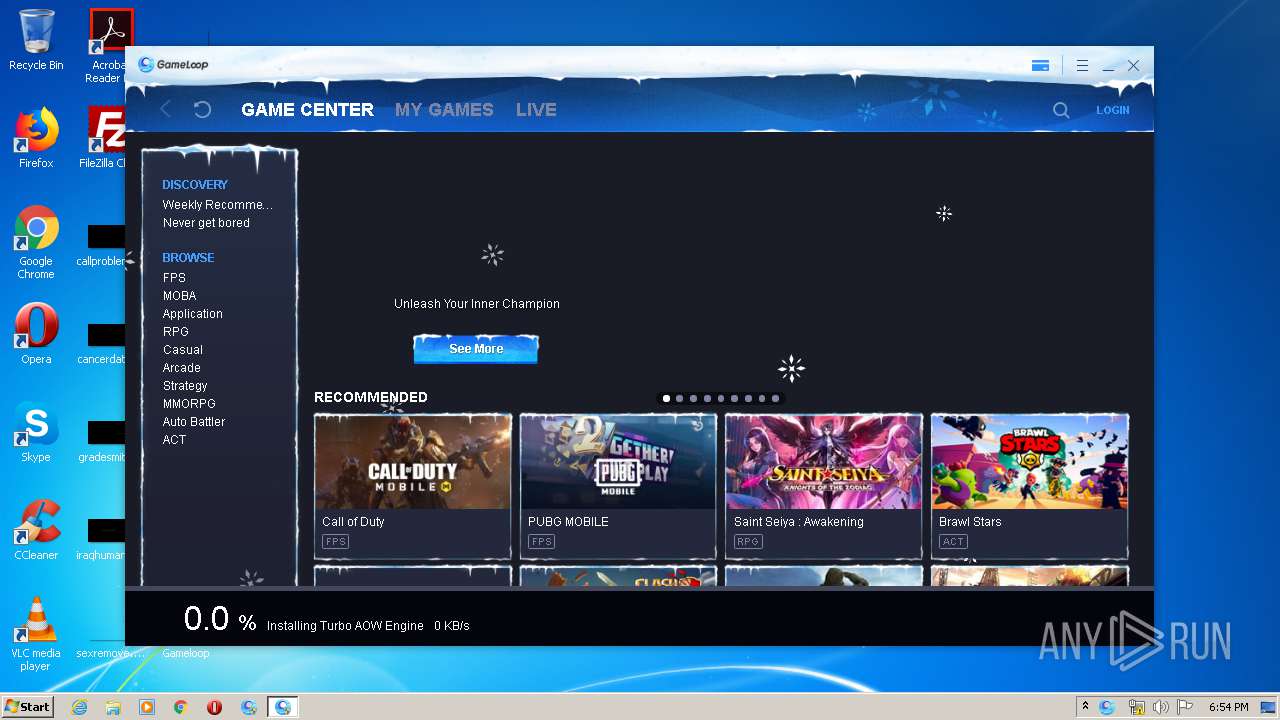Open search with the magnifier icon
This screenshot has width=1280, height=720.
[1061, 110]
